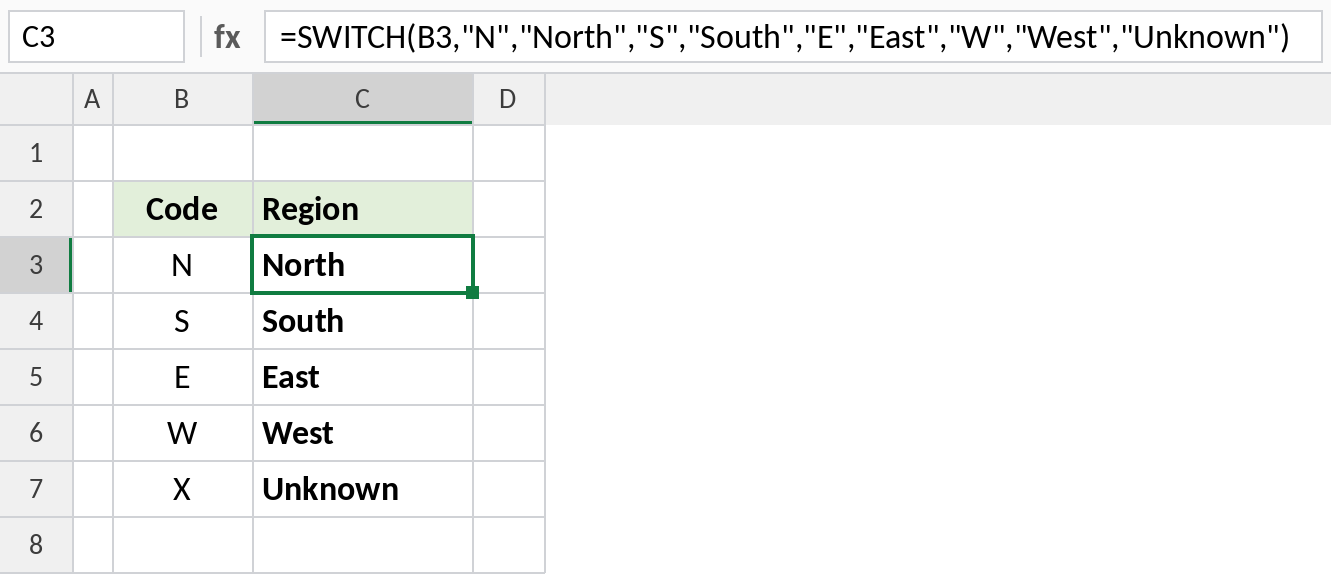Select row 5 header
Screen dimensions: 1332x574
coord(37,377)
